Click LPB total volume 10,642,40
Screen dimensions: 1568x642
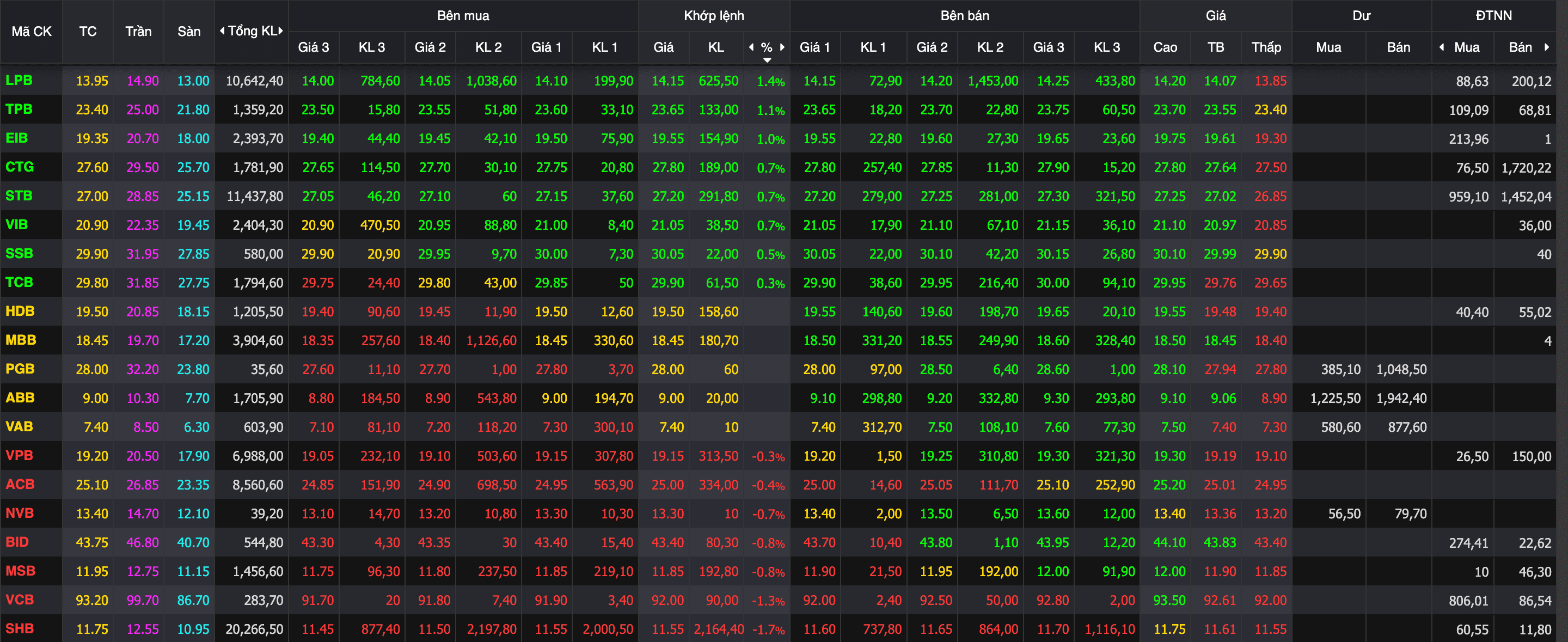254,81
